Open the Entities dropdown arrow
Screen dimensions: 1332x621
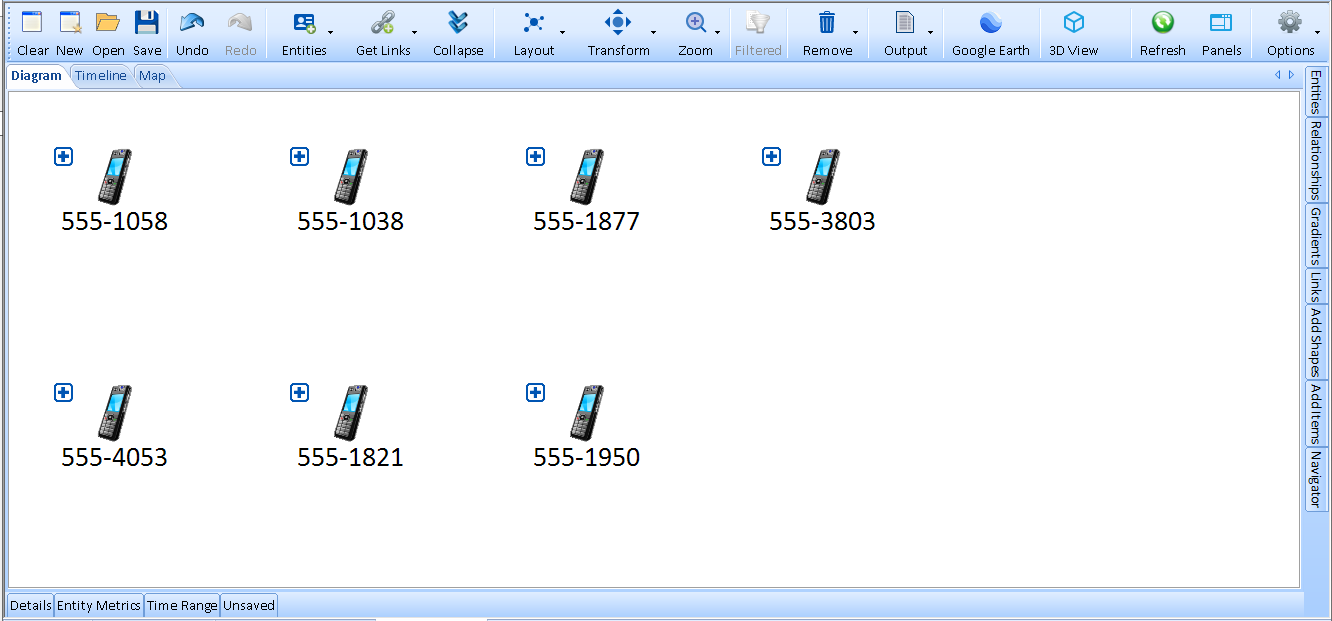click(331, 33)
